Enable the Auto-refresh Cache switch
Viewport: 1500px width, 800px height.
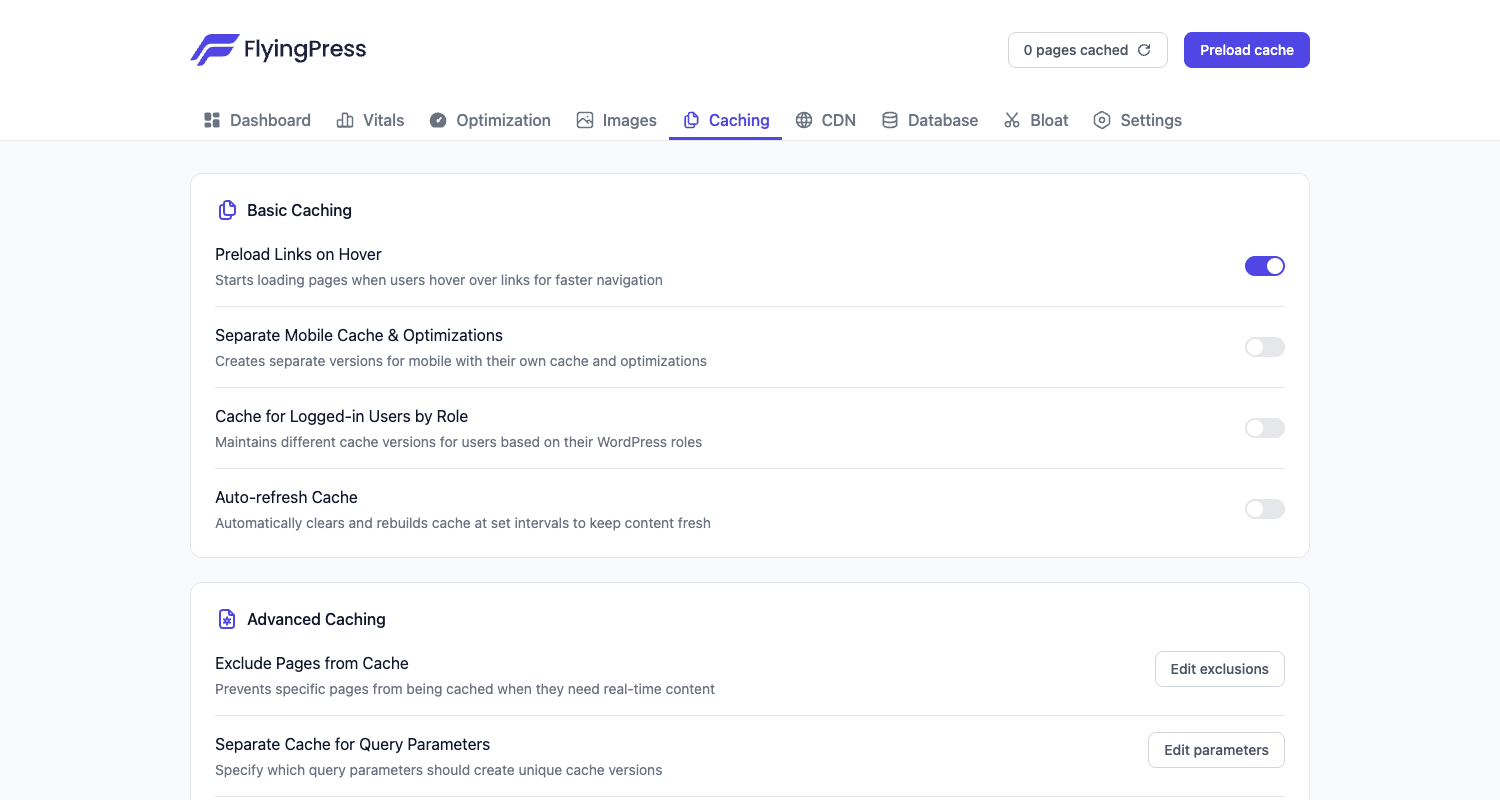[1265, 509]
